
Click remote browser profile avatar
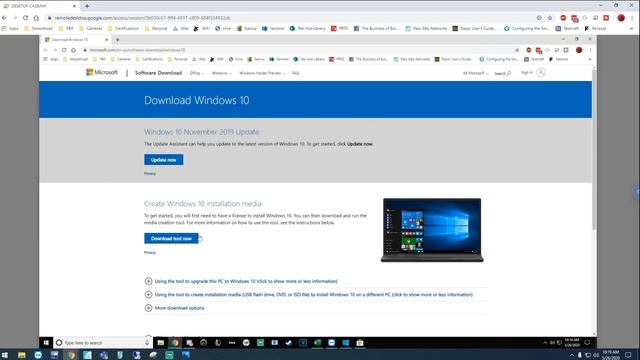pyautogui.click(x=579, y=50)
